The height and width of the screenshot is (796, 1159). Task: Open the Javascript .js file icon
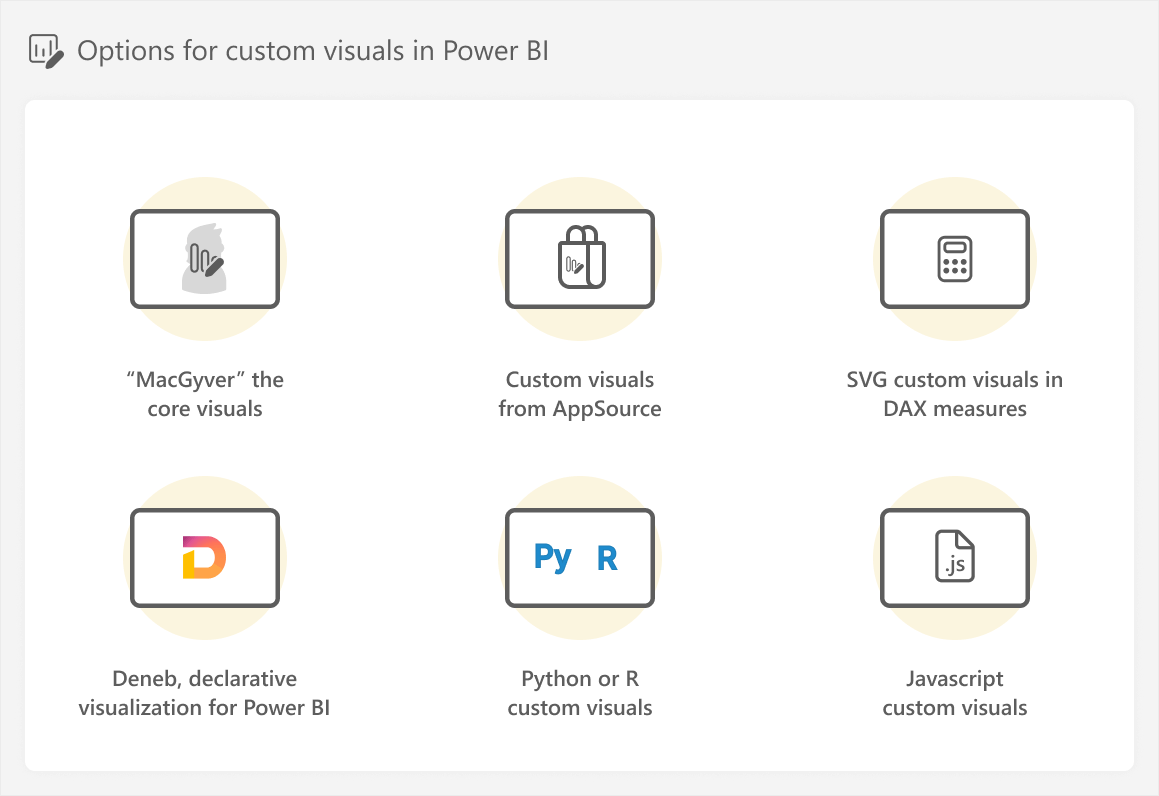[x=955, y=556]
